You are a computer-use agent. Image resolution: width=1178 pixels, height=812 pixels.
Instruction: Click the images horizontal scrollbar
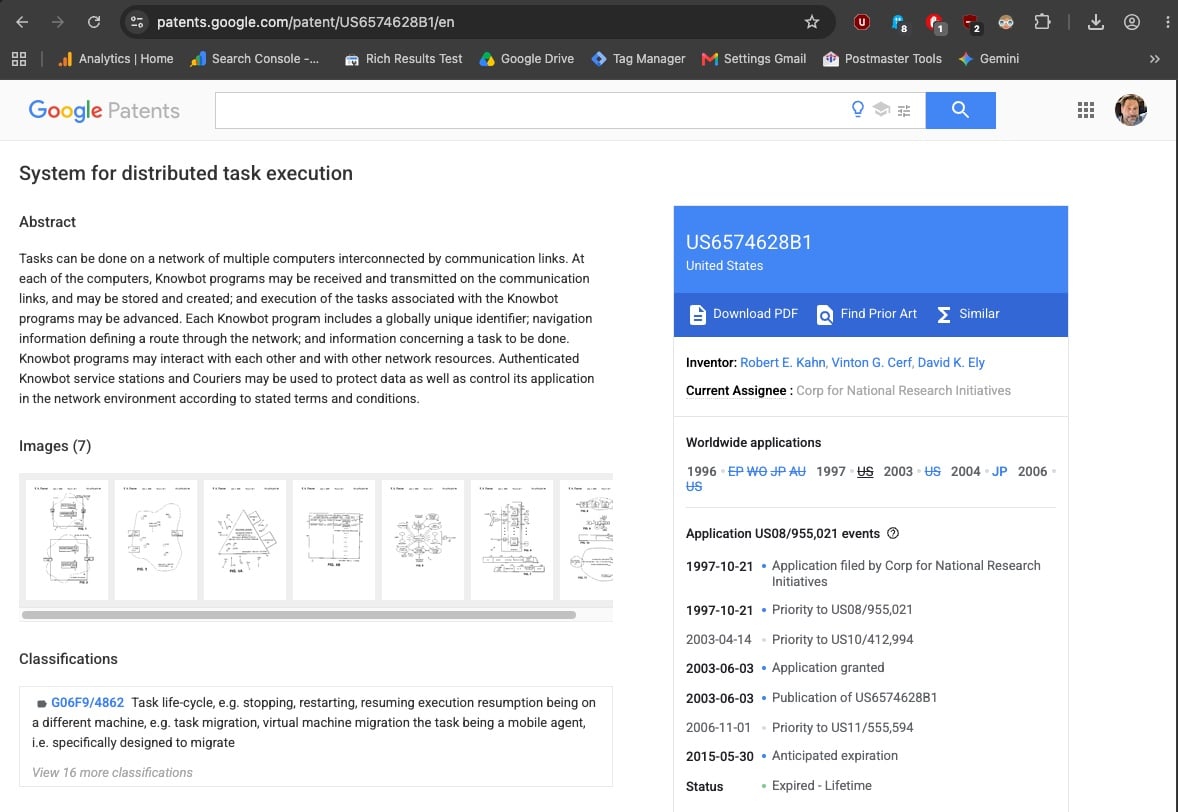[299, 614]
